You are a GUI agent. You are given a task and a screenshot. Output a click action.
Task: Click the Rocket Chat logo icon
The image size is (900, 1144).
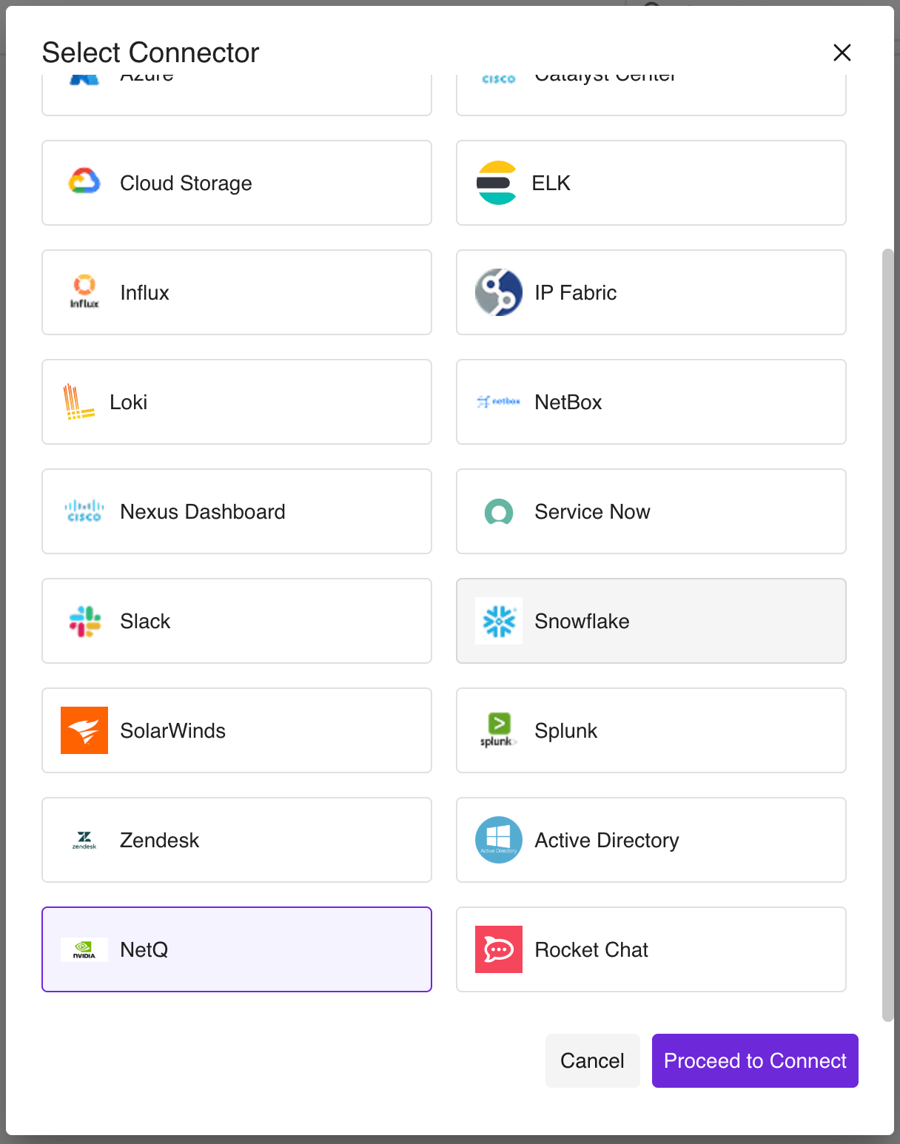[498, 949]
